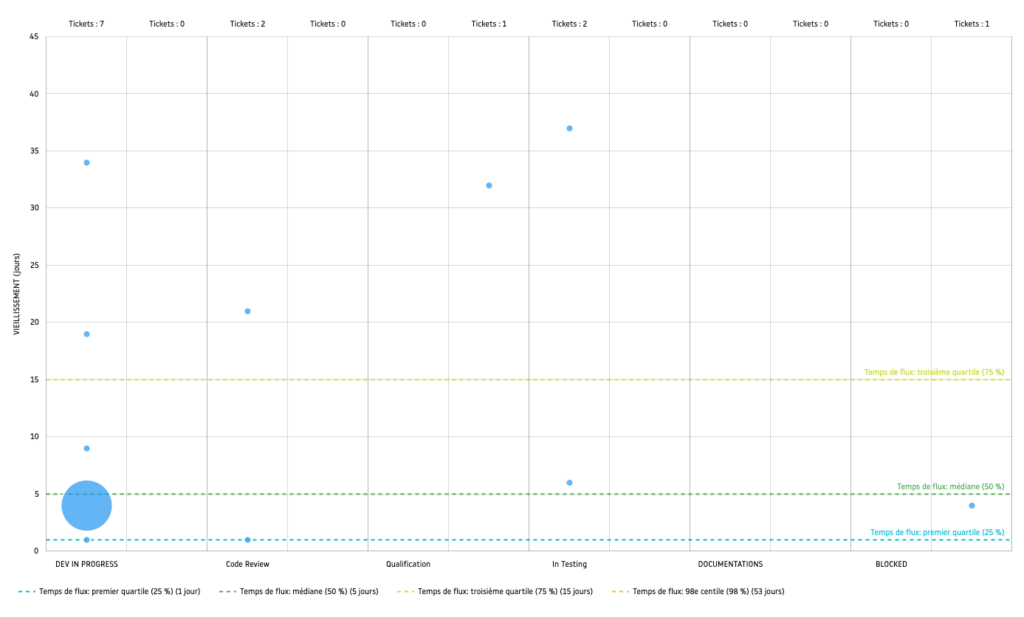Screen dimensions: 1024x617
Task: Click the Tickets : 7 header
Action: tap(87, 23)
